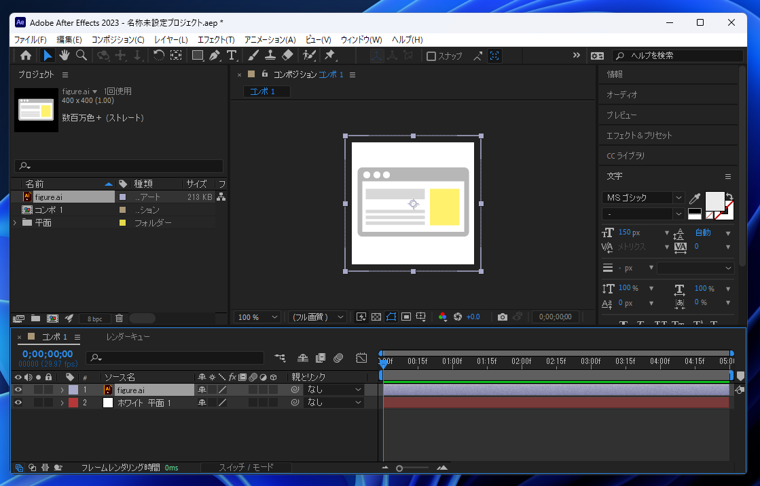Image resolution: width=760 pixels, height=486 pixels.
Task: Open the 100% magnification dropdown
Action: tap(257, 317)
